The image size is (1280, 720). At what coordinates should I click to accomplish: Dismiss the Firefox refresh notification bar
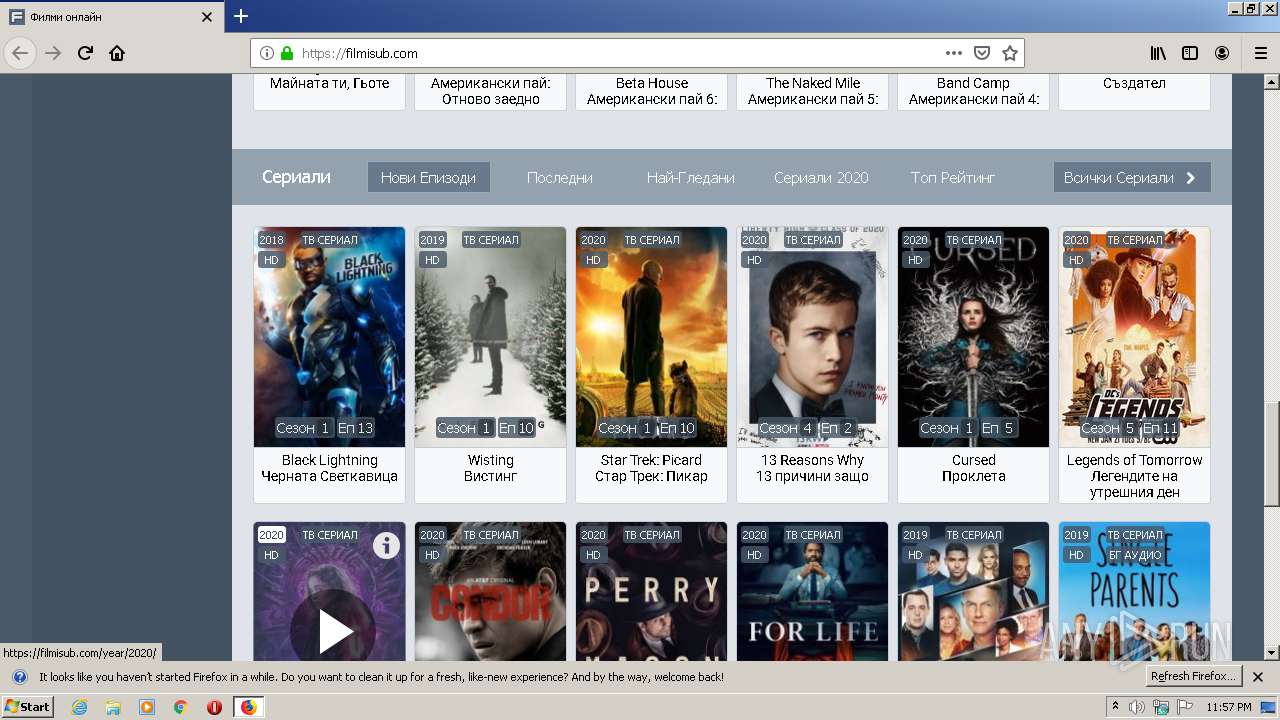[x=1258, y=677]
